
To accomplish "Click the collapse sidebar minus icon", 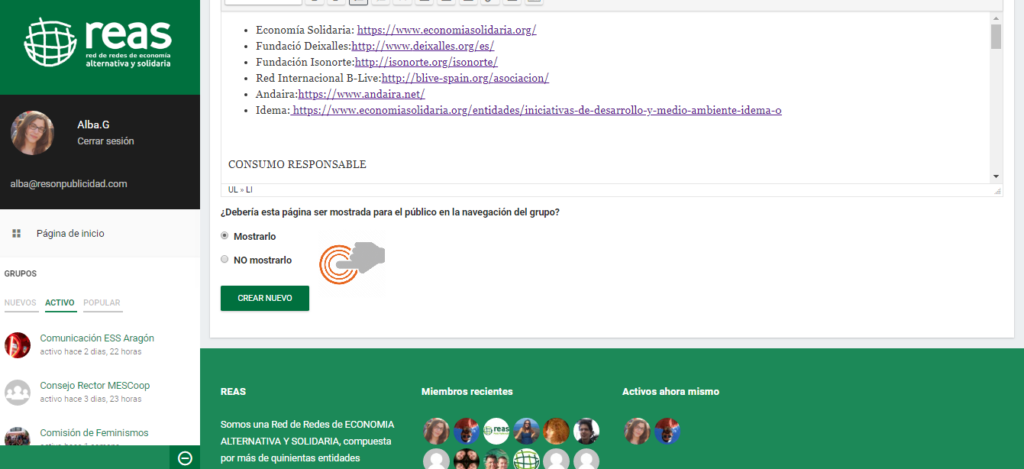I will [184, 458].
